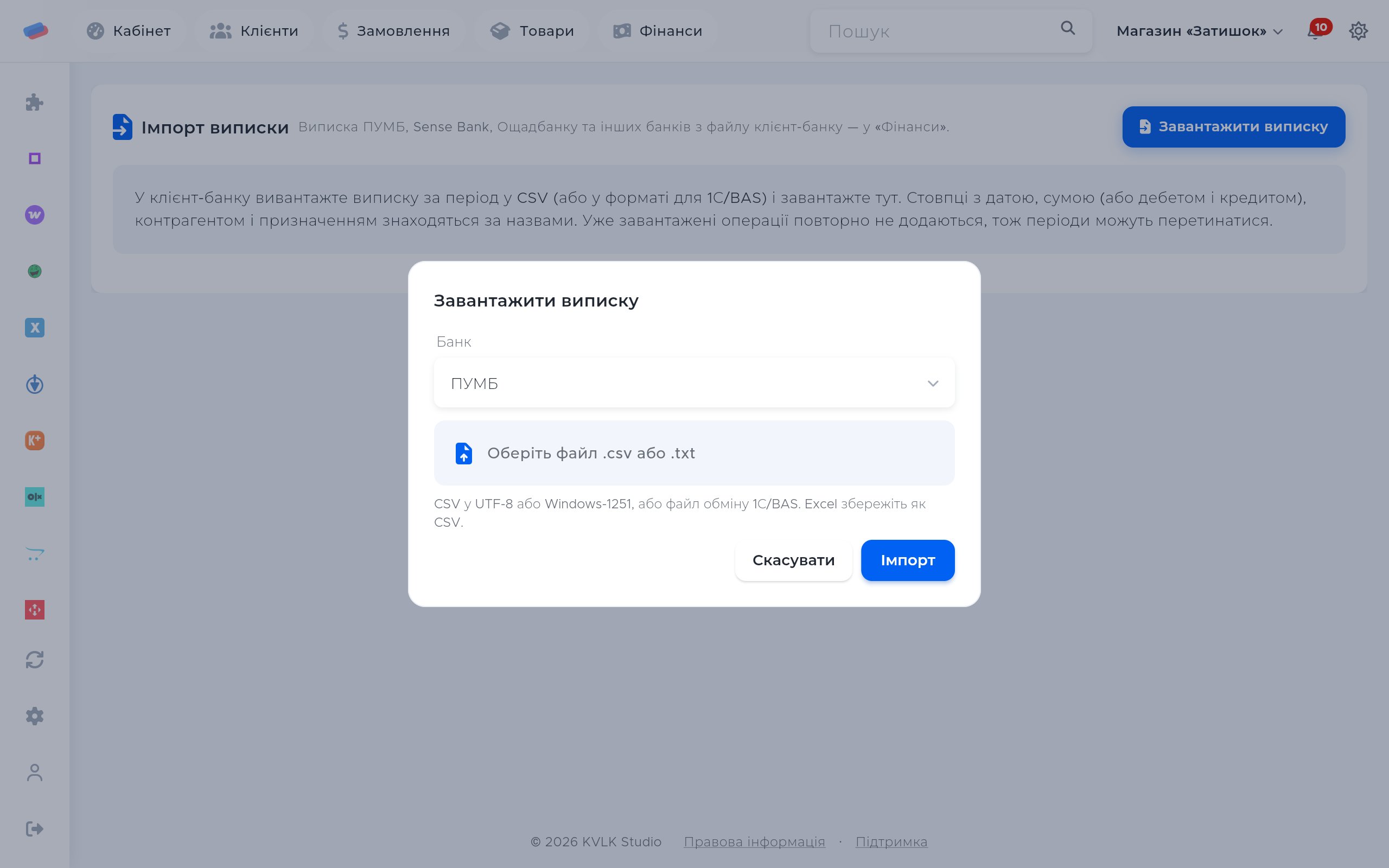Click the Імпорт виписки page title icon
This screenshot has height=868, width=1389.
[x=122, y=127]
